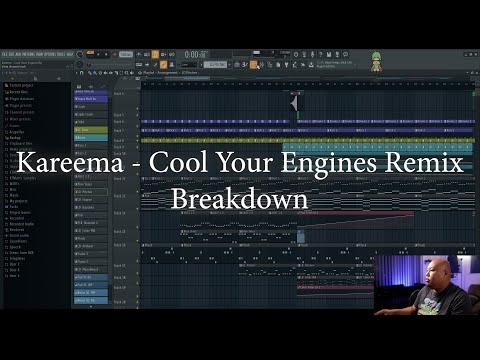Select the playlist Playback speaker tool
The image size is (480, 360).
tap(132, 73)
